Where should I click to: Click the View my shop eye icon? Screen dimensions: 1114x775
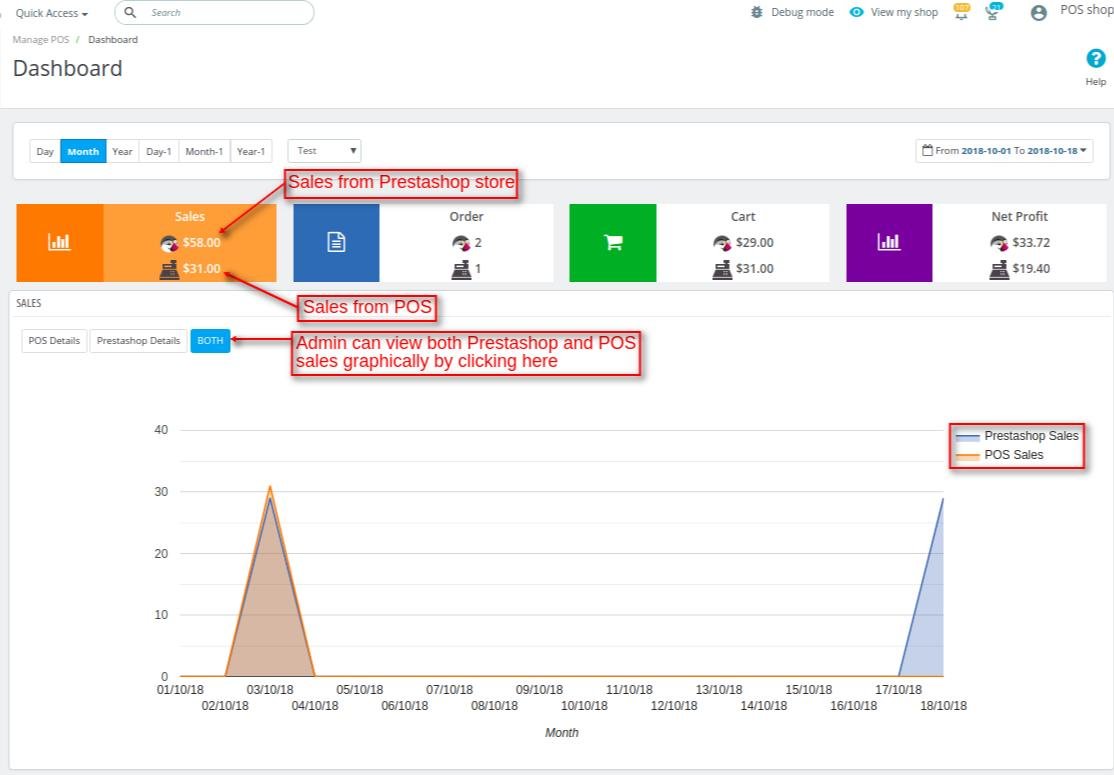click(857, 12)
